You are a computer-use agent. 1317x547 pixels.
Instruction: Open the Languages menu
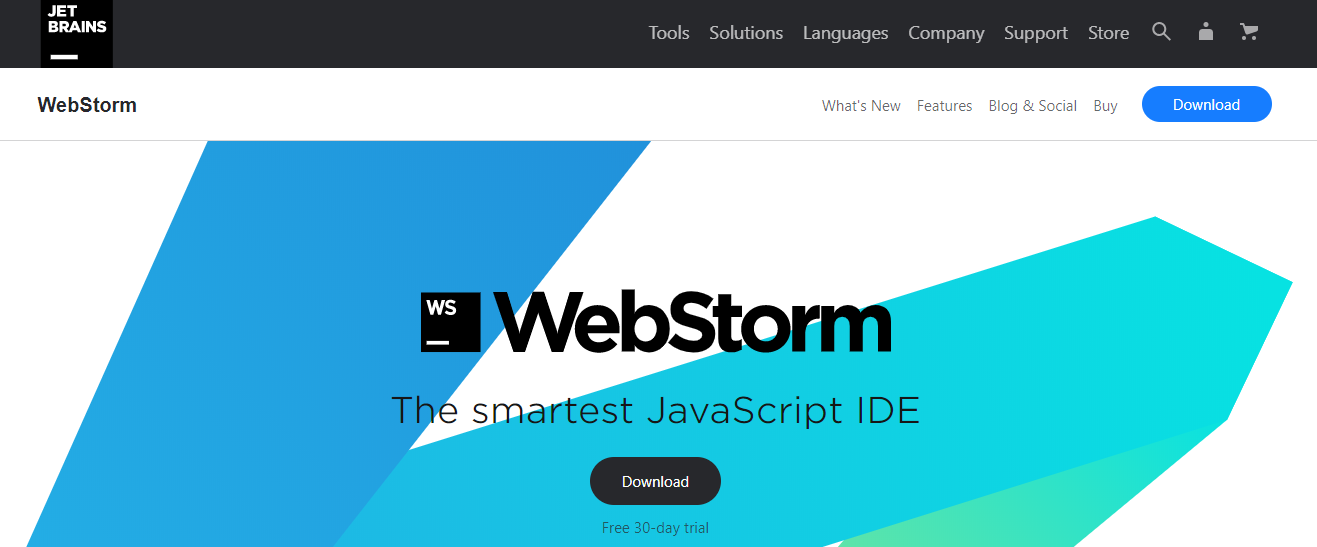pyautogui.click(x=845, y=33)
